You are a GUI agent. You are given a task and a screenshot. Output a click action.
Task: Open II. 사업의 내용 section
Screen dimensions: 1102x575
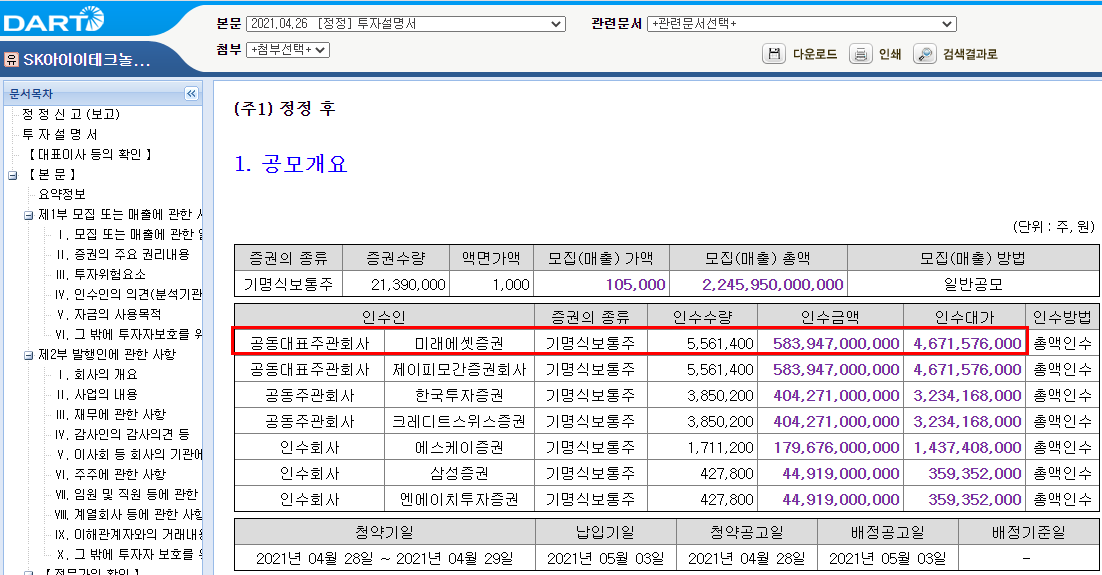[97, 394]
